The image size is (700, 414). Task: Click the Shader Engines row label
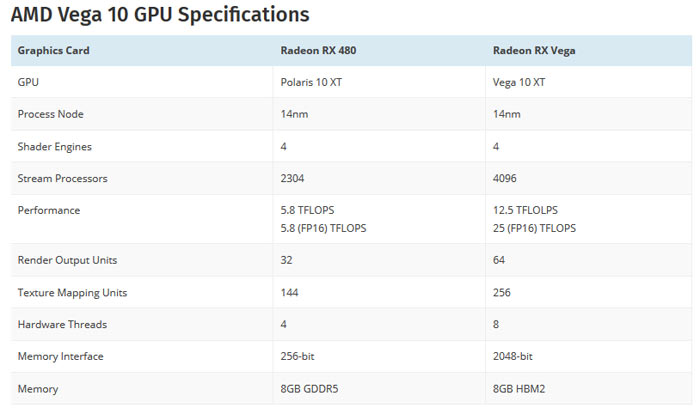tap(54, 146)
